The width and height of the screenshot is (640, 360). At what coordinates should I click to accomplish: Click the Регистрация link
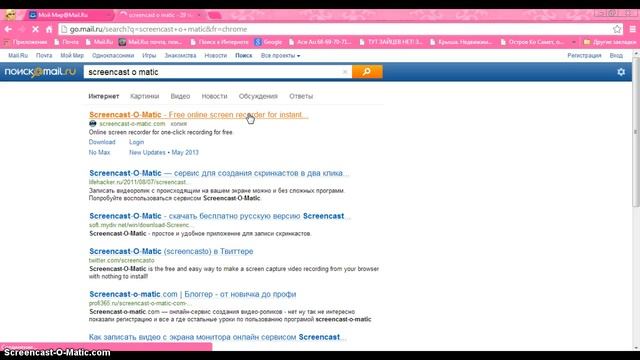tap(584, 56)
